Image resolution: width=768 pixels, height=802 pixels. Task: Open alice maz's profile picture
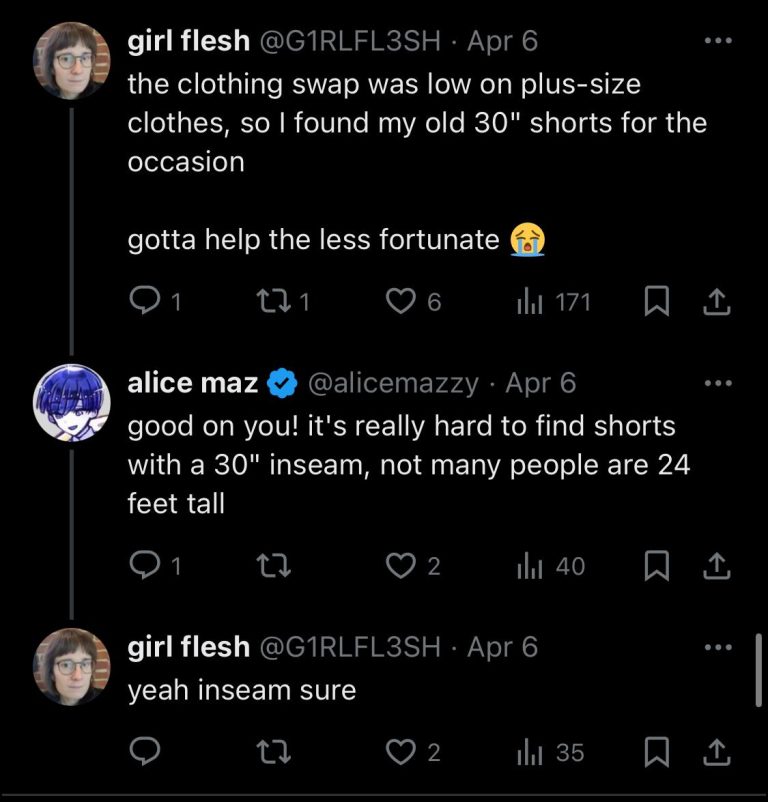point(72,402)
